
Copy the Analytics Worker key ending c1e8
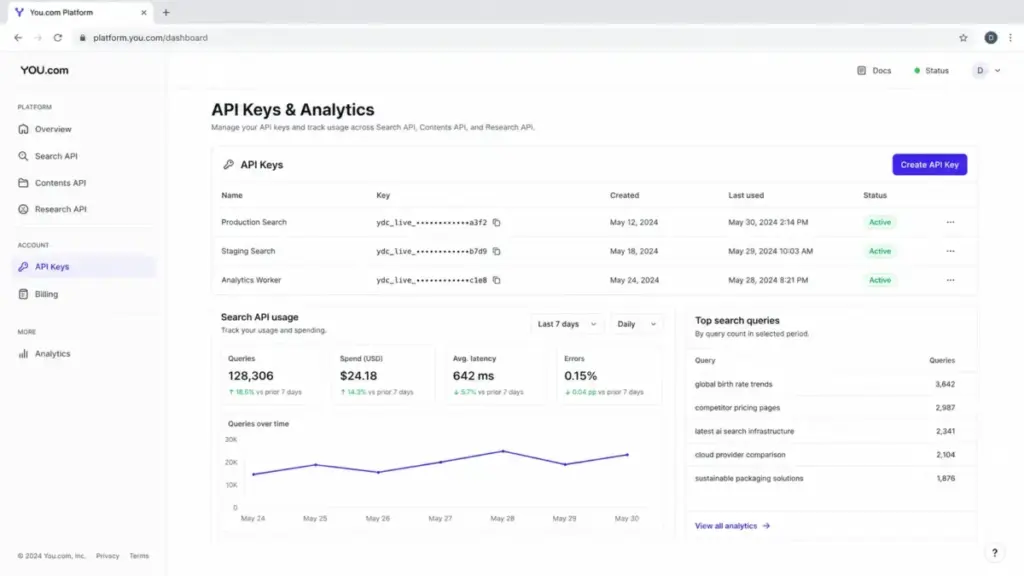[496, 280]
